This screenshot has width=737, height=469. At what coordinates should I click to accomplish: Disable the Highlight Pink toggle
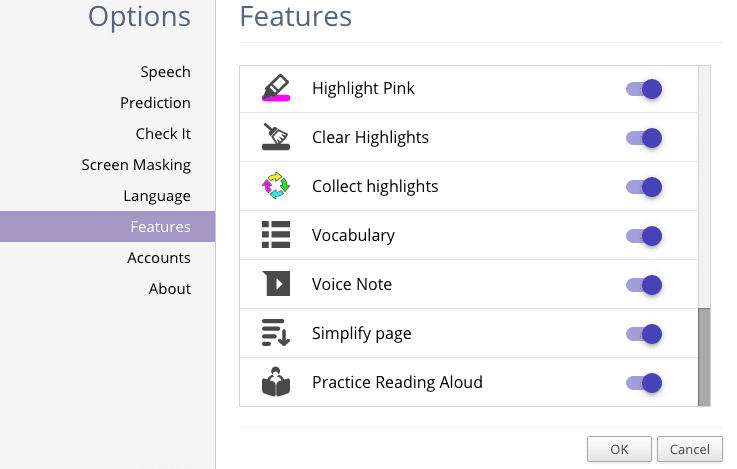point(644,89)
